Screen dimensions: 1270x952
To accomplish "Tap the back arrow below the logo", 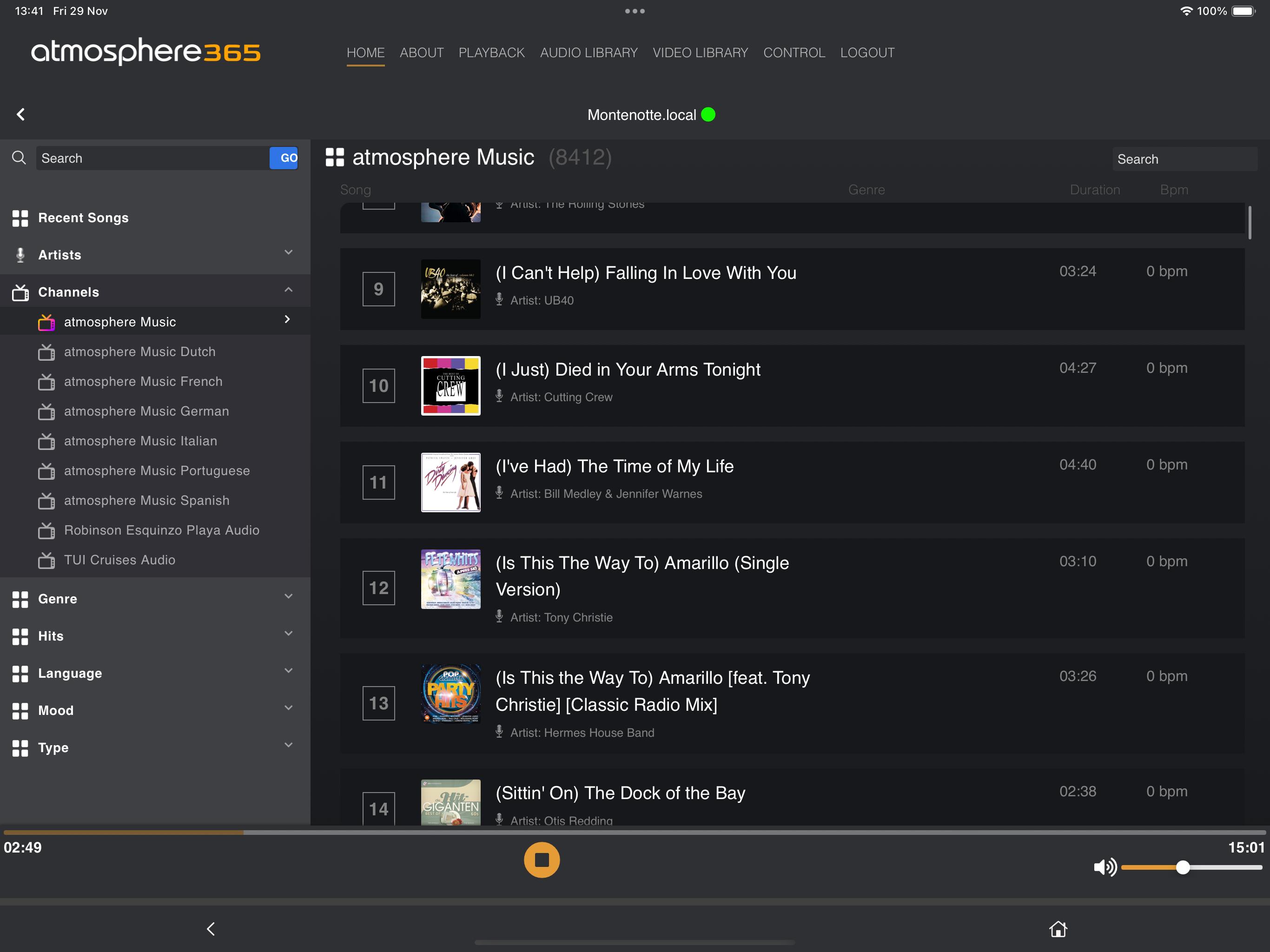I will 21,114.
